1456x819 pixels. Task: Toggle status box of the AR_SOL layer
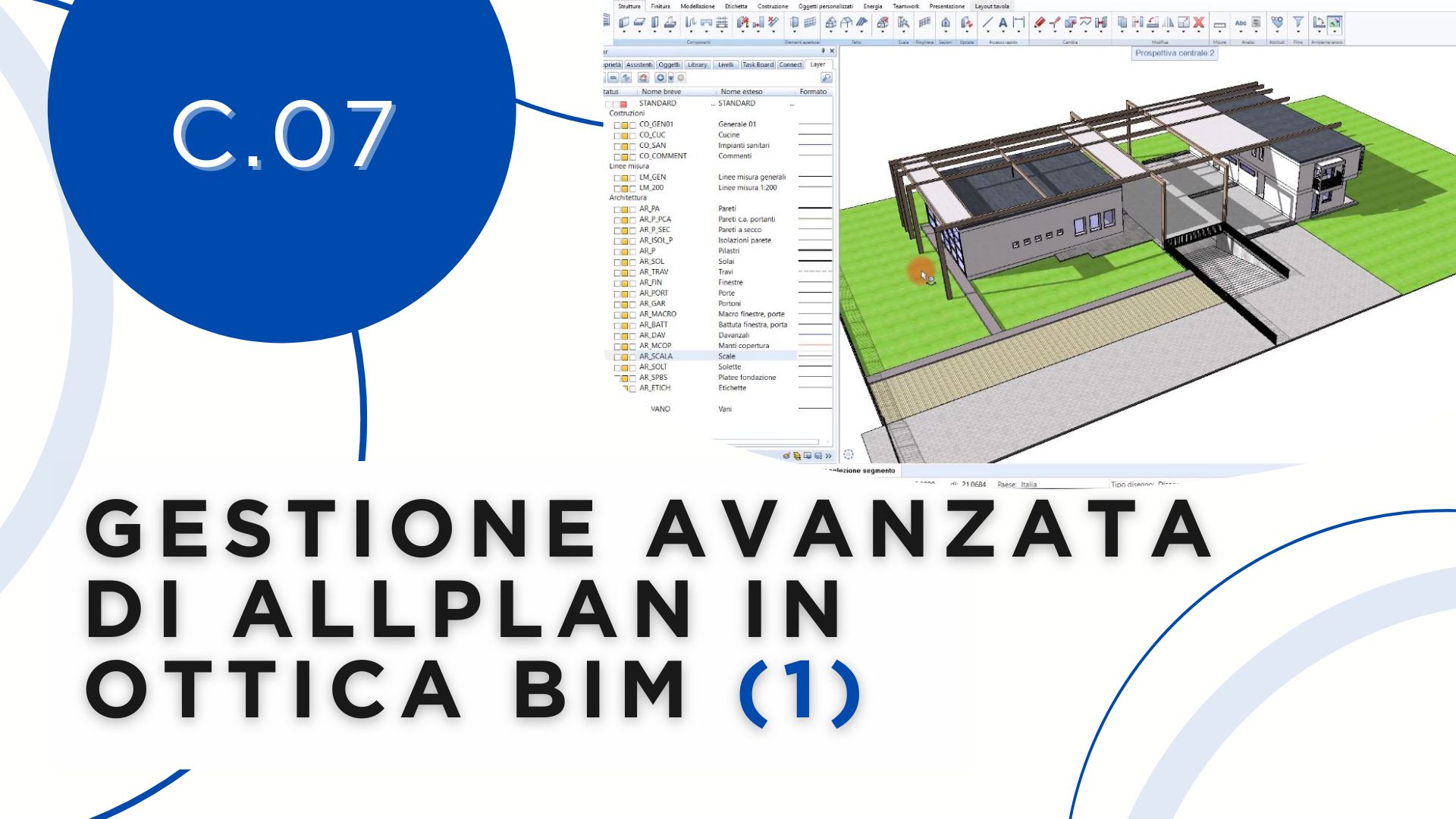tap(625, 262)
